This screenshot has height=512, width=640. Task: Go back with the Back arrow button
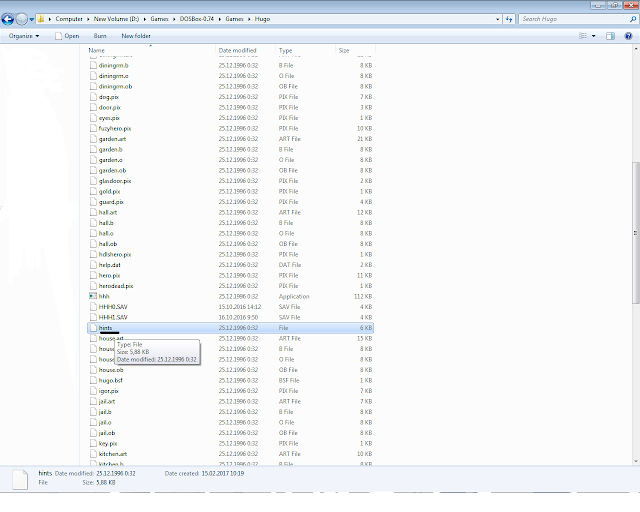point(8,19)
